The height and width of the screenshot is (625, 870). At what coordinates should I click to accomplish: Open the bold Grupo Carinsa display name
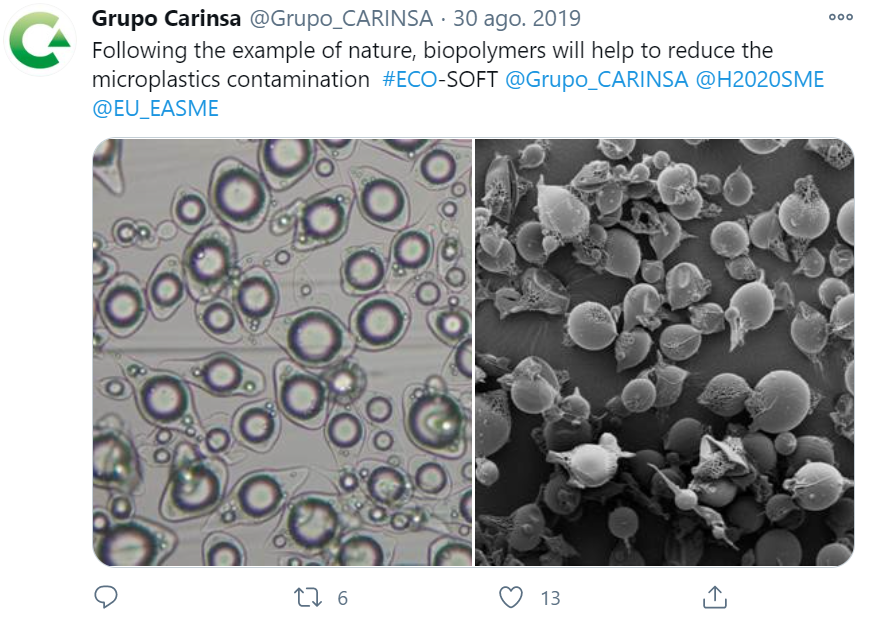pyautogui.click(x=166, y=19)
